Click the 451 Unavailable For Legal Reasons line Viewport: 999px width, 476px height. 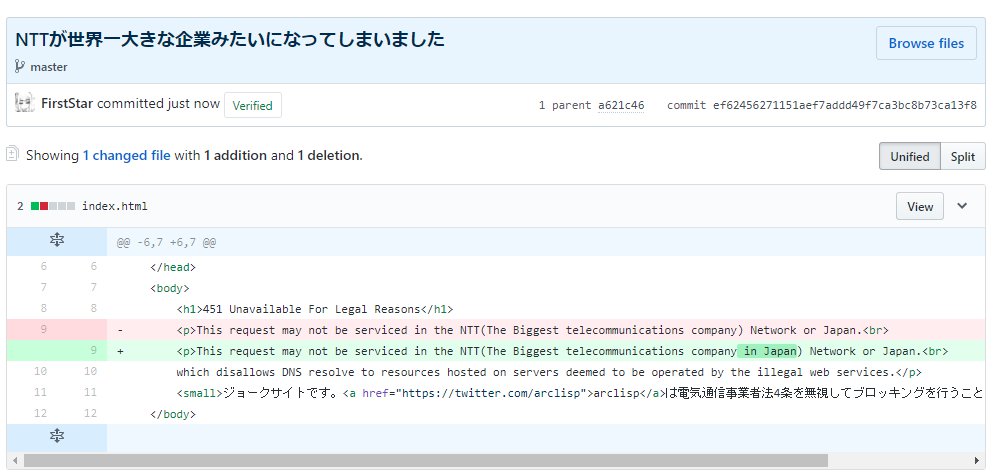315,309
